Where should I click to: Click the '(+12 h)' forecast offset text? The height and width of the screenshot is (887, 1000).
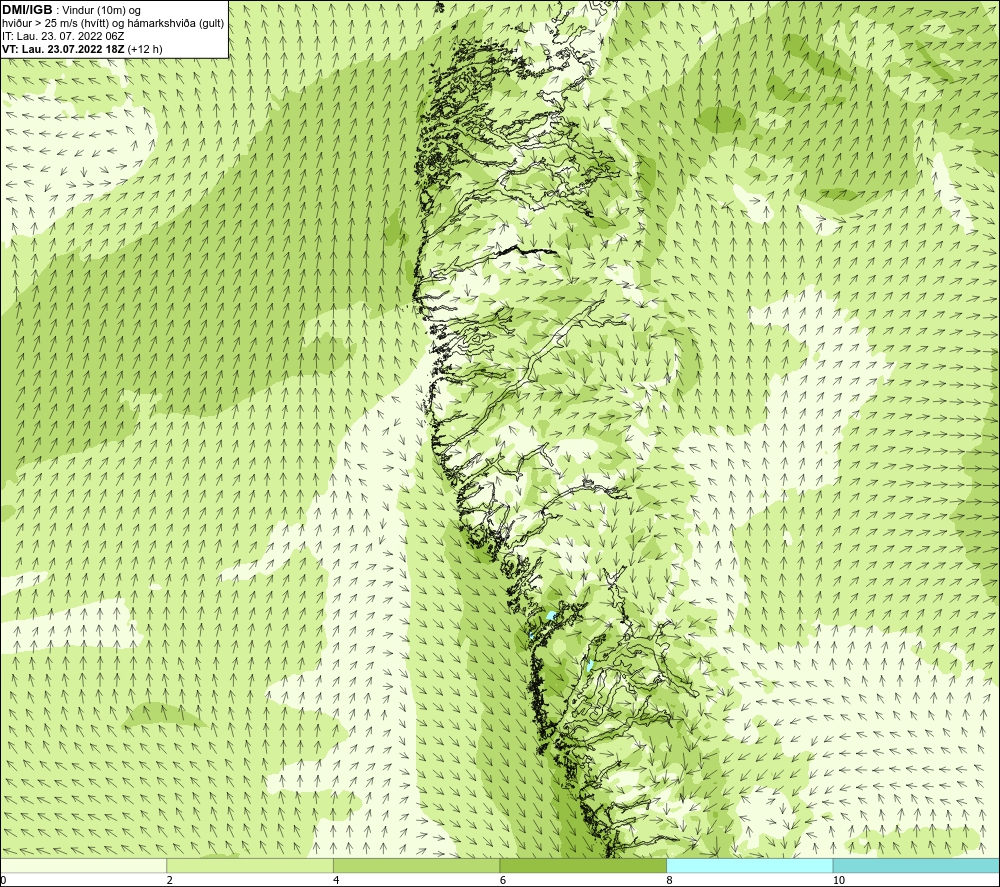click(x=145, y=49)
